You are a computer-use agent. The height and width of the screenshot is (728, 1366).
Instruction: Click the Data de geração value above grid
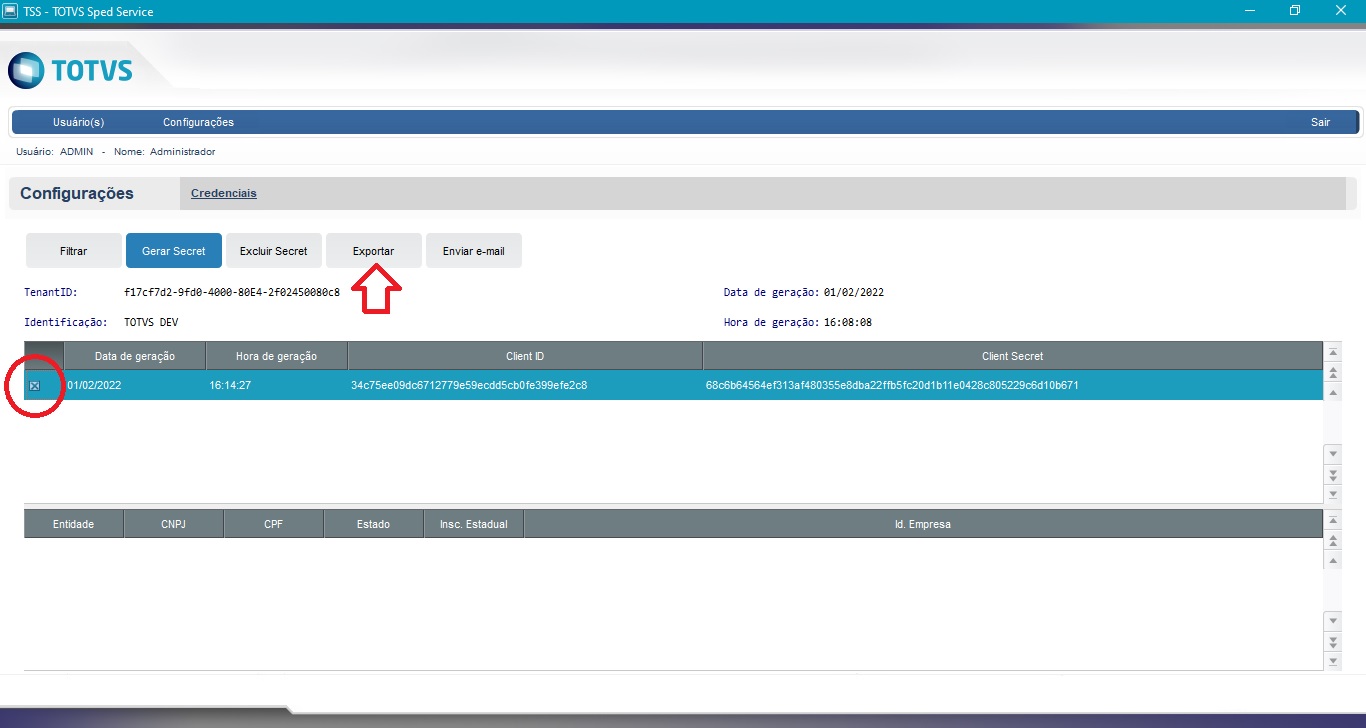[854, 293]
